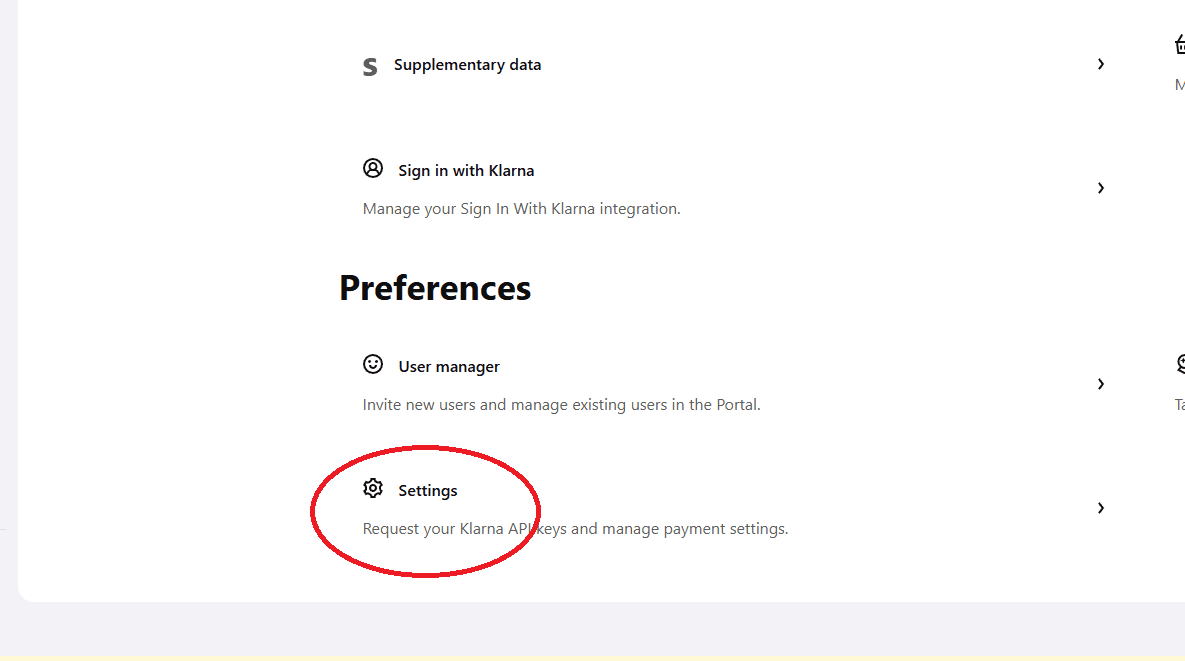Select the Sign in with Klarna person icon
Screen dimensions: 1185x661
click(x=373, y=168)
